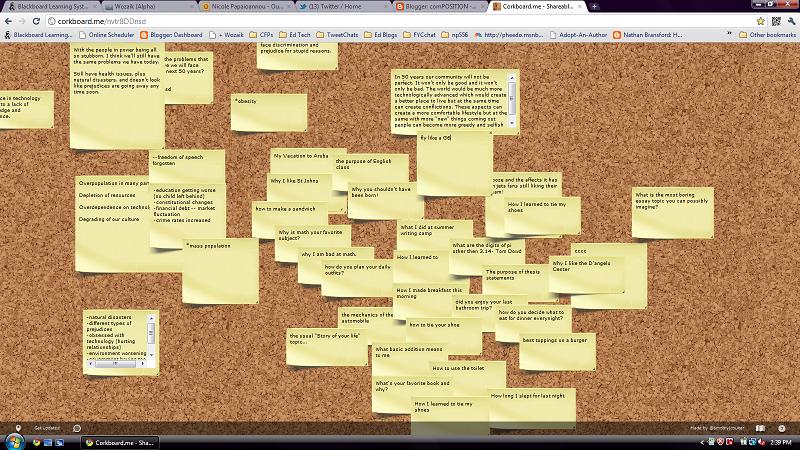This screenshot has width=800, height=450.
Task: Show overflow bookmarks chevron
Action: point(729,35)
